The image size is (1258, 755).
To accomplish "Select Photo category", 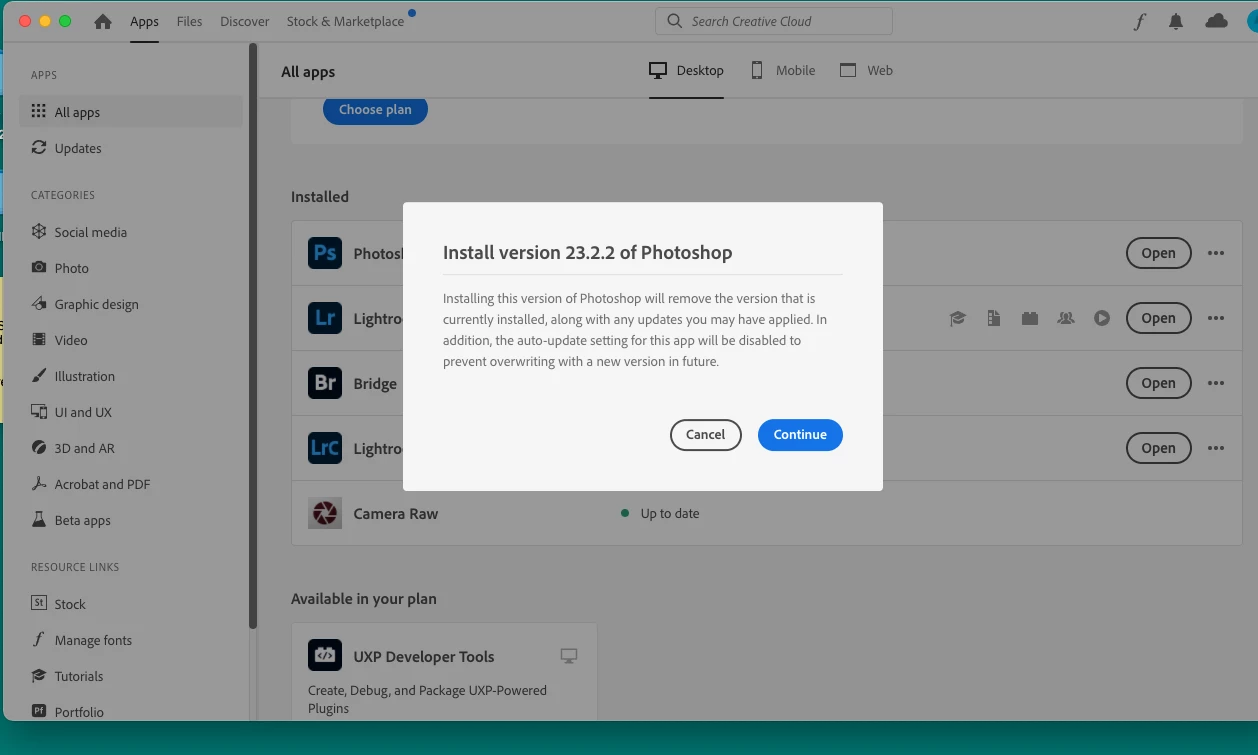I will [131, 268].
